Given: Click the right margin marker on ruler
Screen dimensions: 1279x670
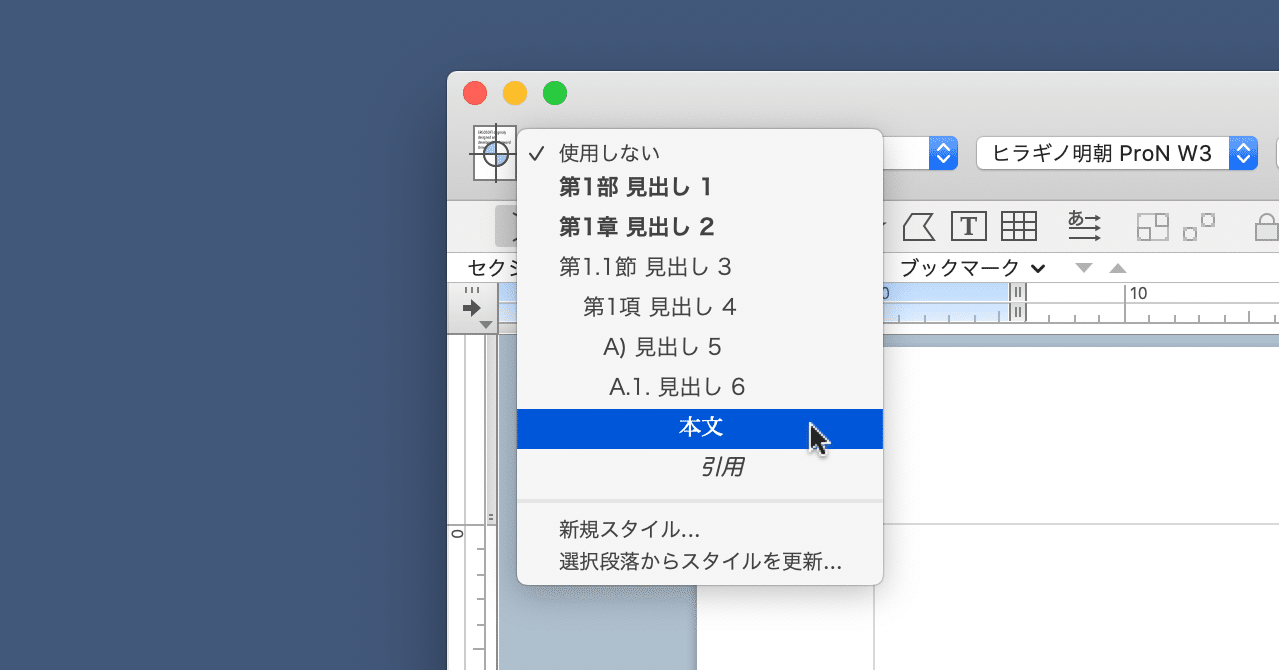Looking at the screenshot, I should [1018, 302].
